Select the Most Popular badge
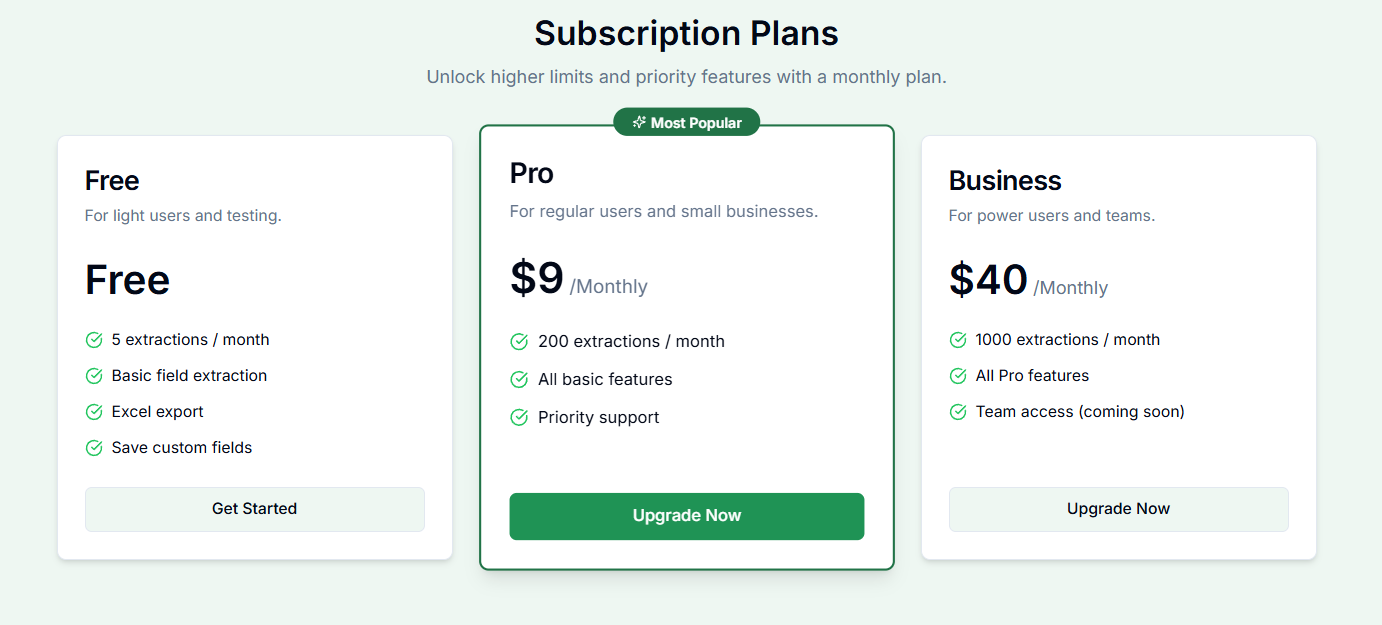This screenshot has height=625, width=1382. click(687, 123)
